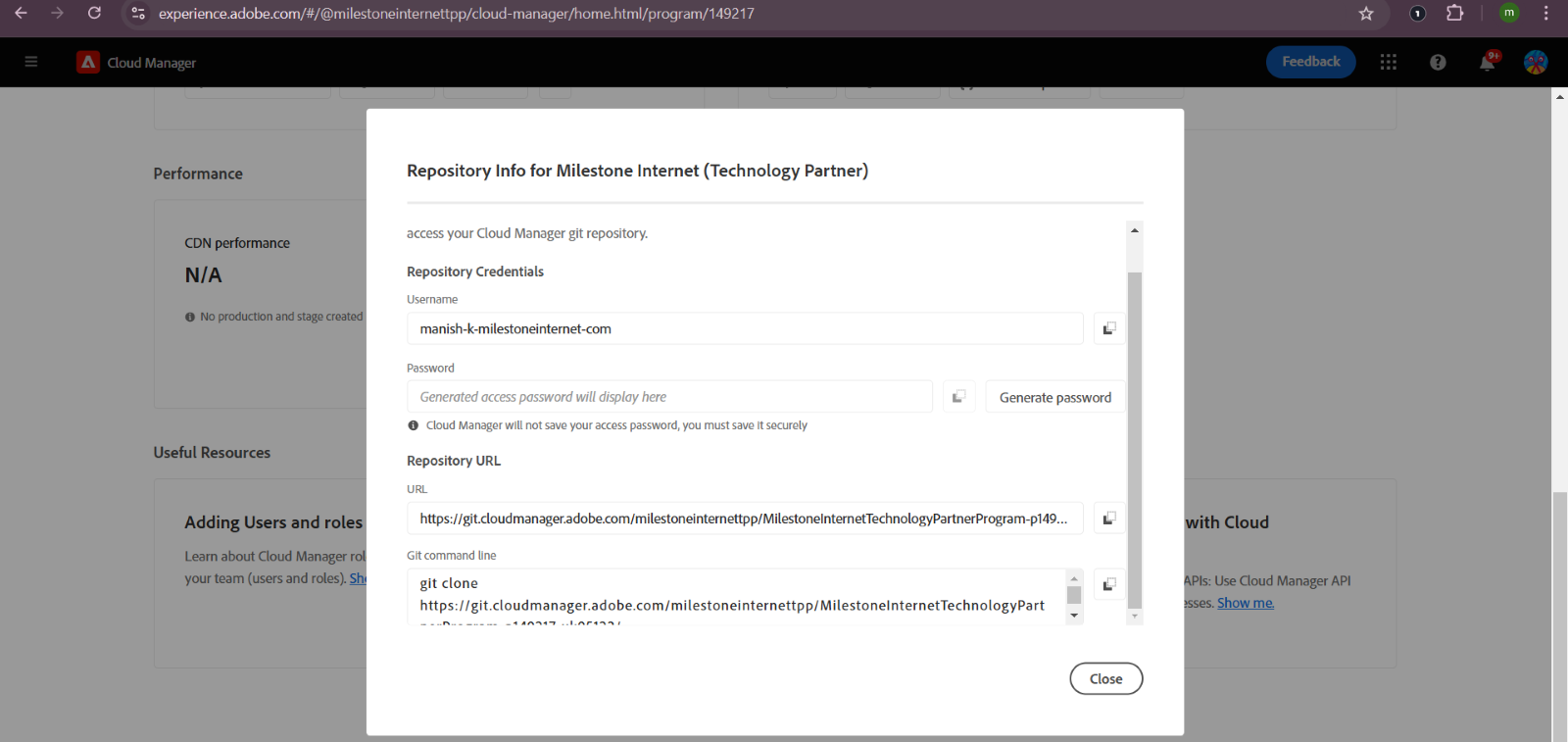Click the Repository Credentials heading
Screen dimensions: 1568x742
[475, 272]
